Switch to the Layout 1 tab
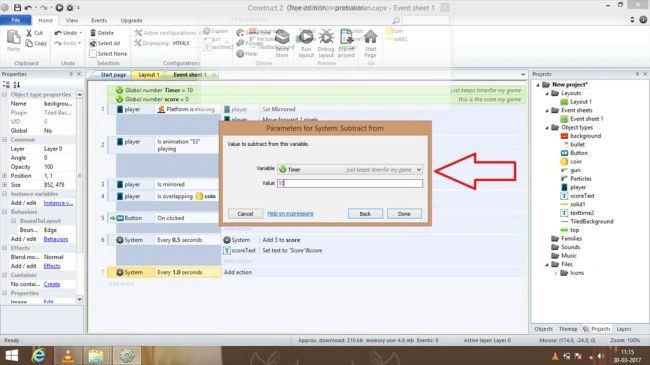The height and width of the screenshot is (365, 650). pos(148,75)
